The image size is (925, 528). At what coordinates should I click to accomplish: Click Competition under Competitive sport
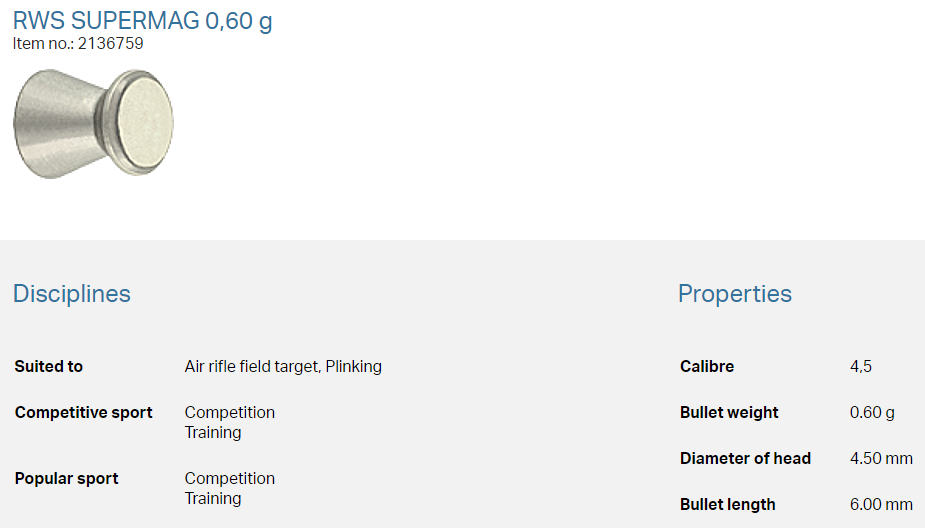[x=230, y=413]
